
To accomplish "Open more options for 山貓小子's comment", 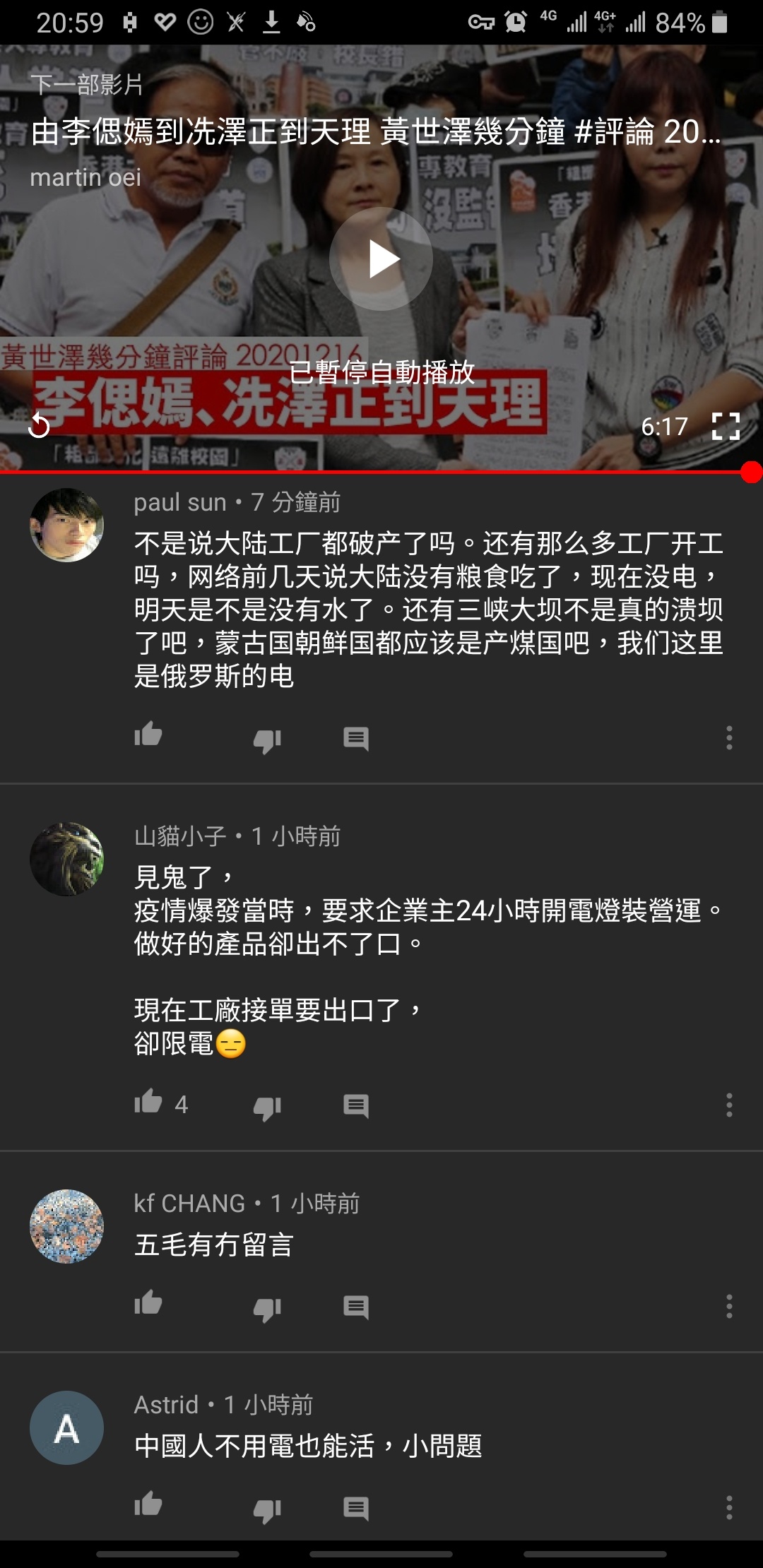I will tap(729, 1105).
